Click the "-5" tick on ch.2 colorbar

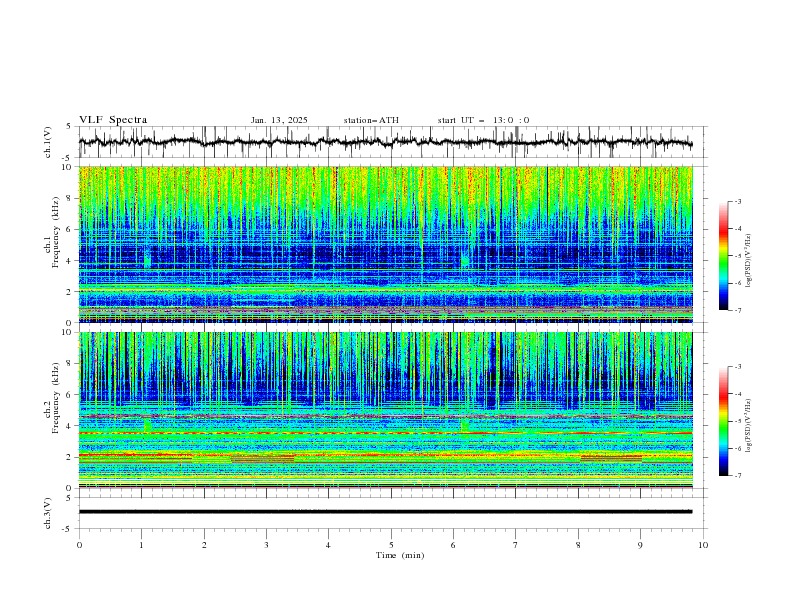click(x=737, y=421)
